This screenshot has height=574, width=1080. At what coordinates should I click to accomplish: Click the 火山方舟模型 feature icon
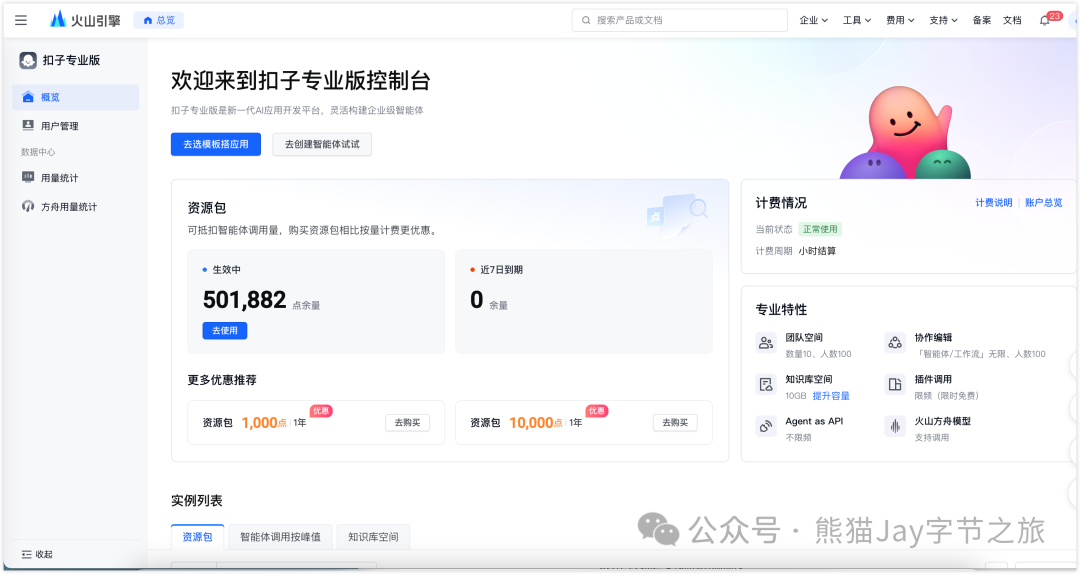(x=894, y=427)
